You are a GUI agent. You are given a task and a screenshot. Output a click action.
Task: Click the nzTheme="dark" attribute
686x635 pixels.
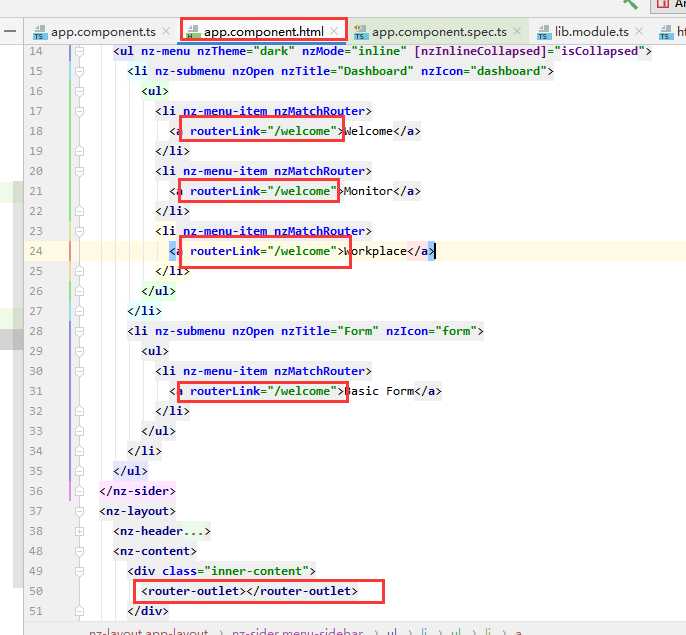246,51
